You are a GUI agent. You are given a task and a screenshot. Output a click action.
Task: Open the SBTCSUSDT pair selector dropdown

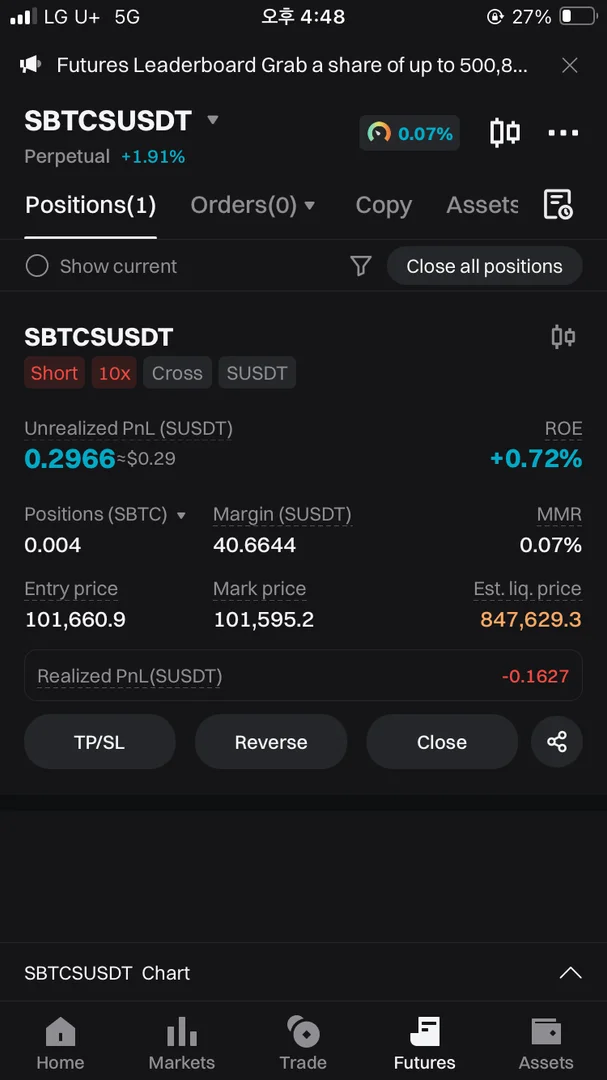coord(212,120)
